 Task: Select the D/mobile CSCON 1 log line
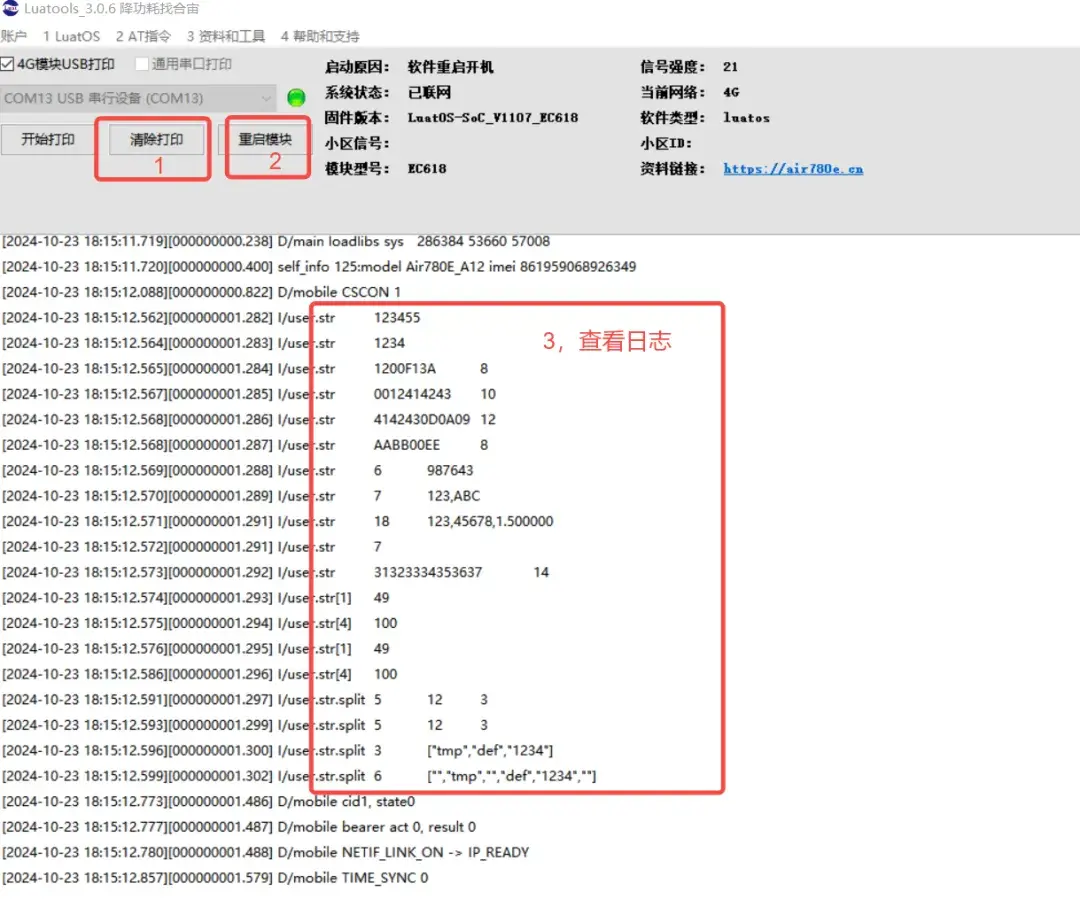[x=201, y=292]
